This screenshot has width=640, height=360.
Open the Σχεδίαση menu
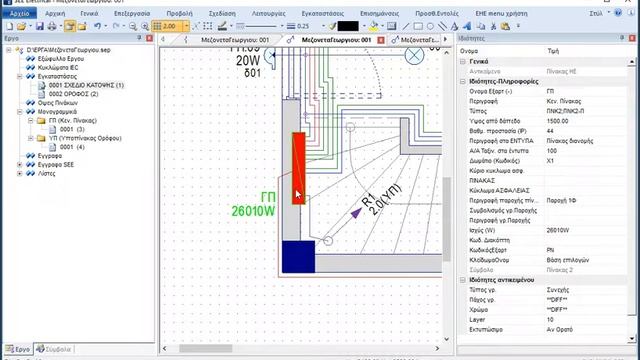pyautogui.click(x=222, y=13)
